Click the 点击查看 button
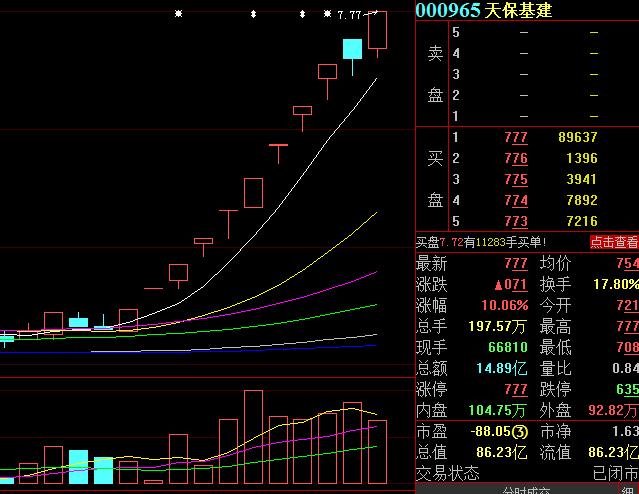The height and width of the screenshot is (494, 639). point(613,242)
